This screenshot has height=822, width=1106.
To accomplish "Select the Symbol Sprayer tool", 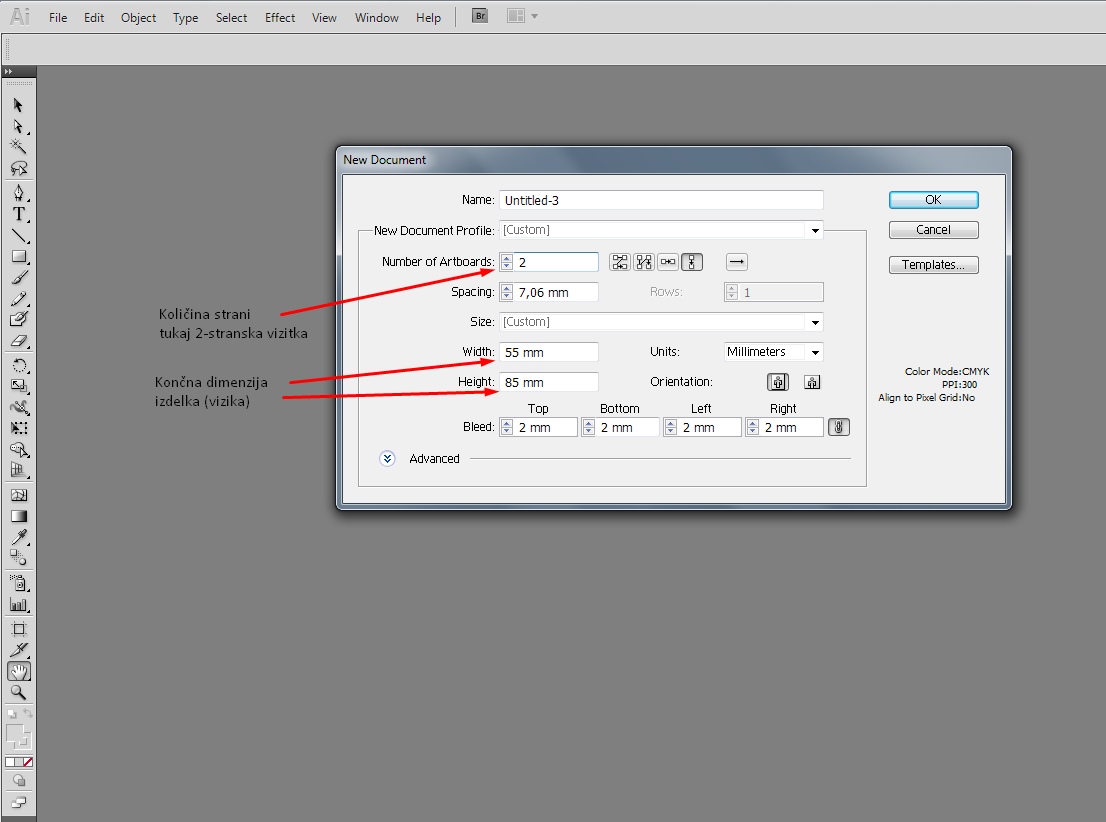I will [18, 584].
